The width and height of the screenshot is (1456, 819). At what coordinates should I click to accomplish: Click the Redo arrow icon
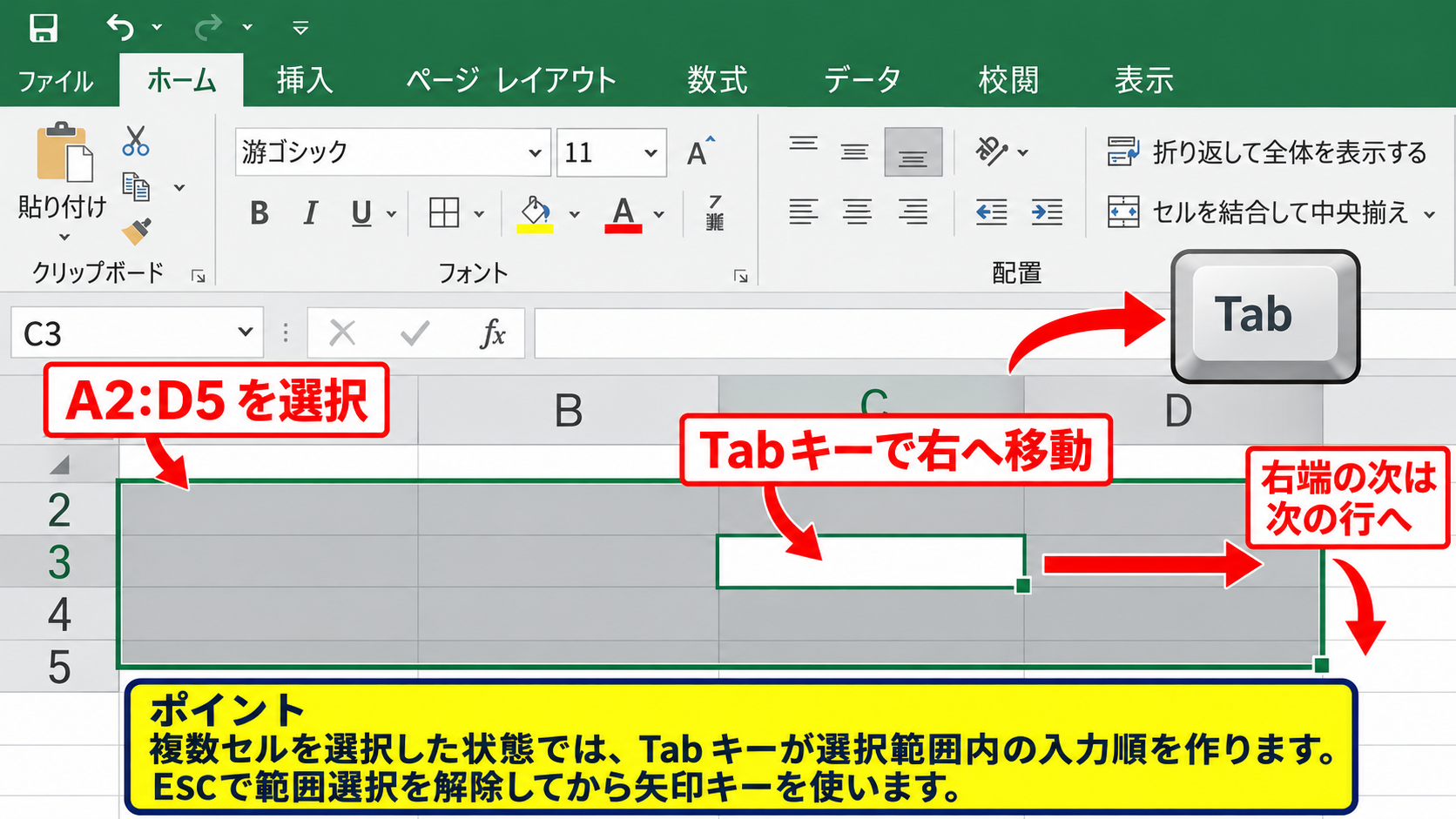pos(208,28)
